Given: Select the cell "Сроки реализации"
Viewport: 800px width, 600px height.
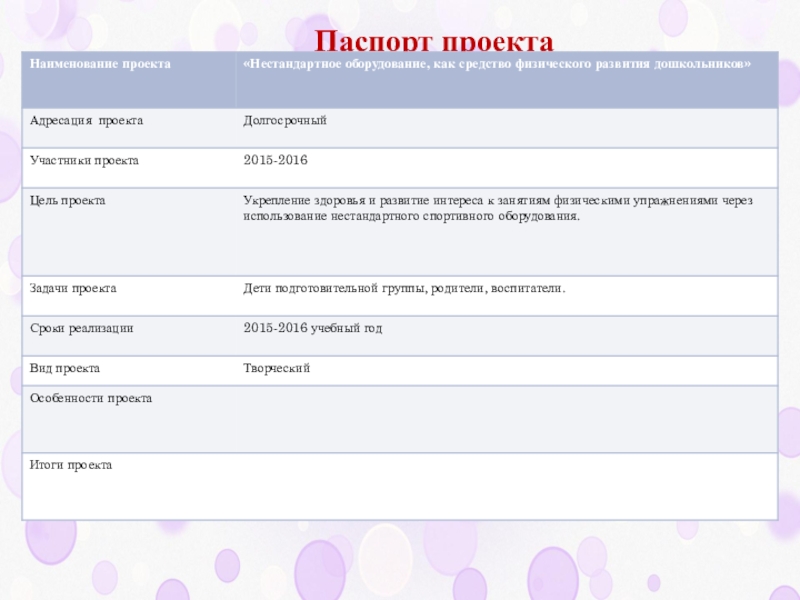Looking at the screenshot, I should coord(129,336).
